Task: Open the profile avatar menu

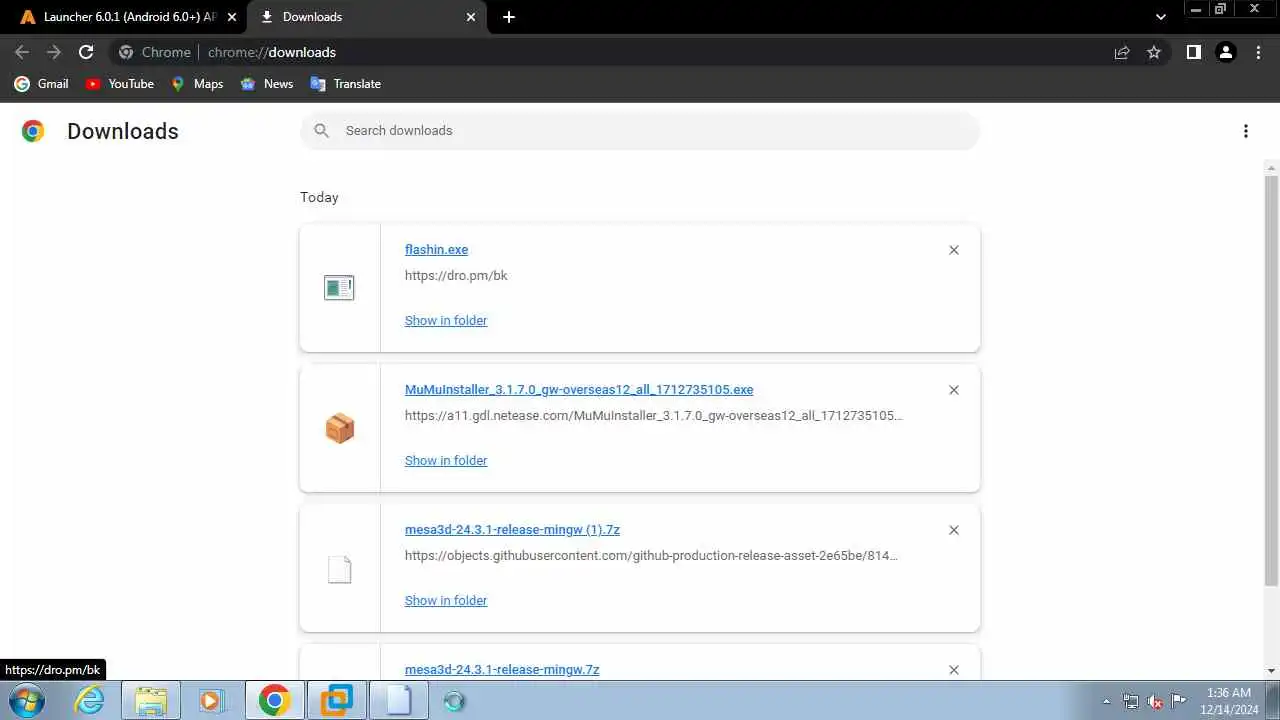Action: (1226, 52)
